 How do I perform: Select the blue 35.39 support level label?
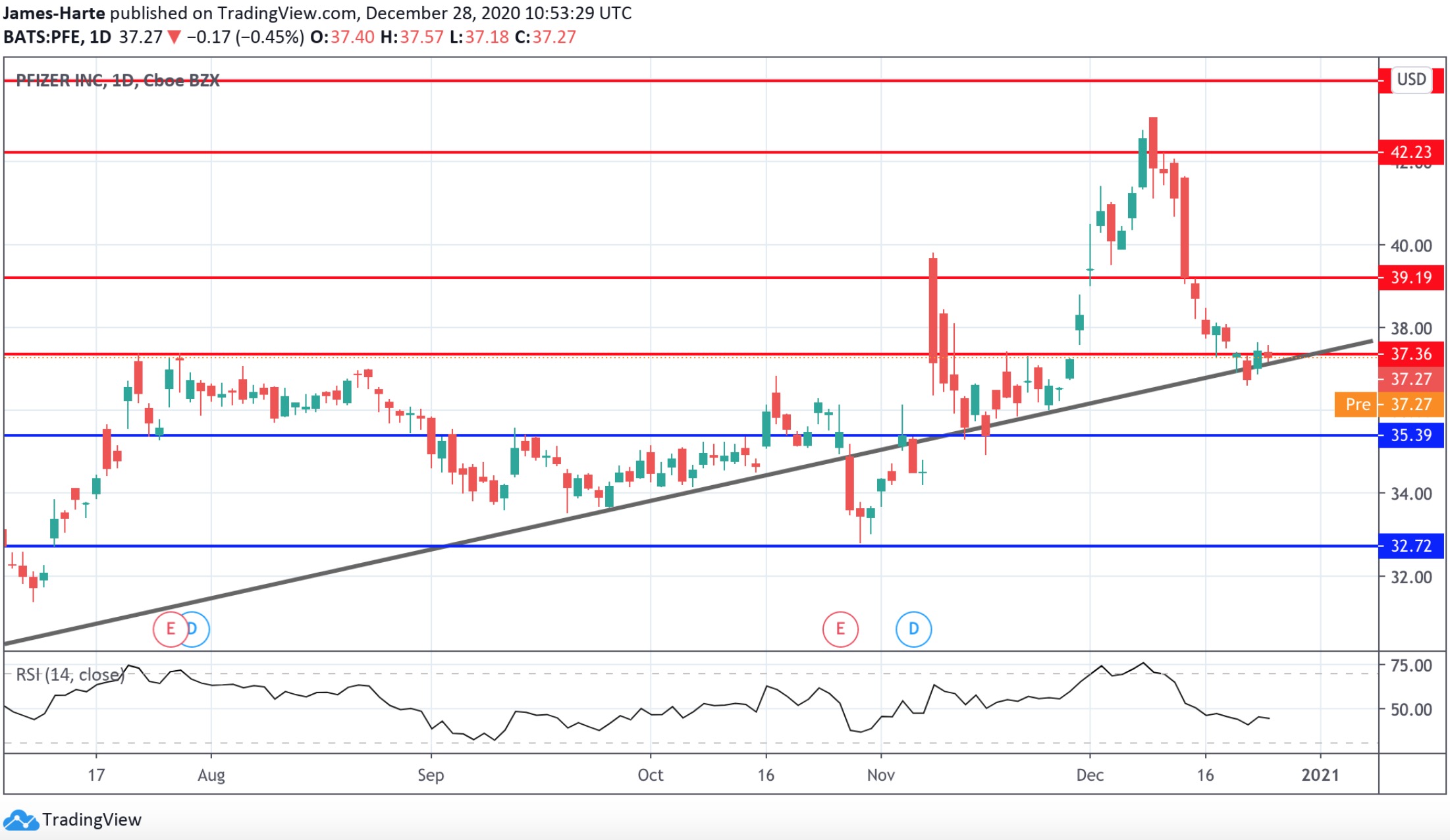click(x=1410, y=435)
